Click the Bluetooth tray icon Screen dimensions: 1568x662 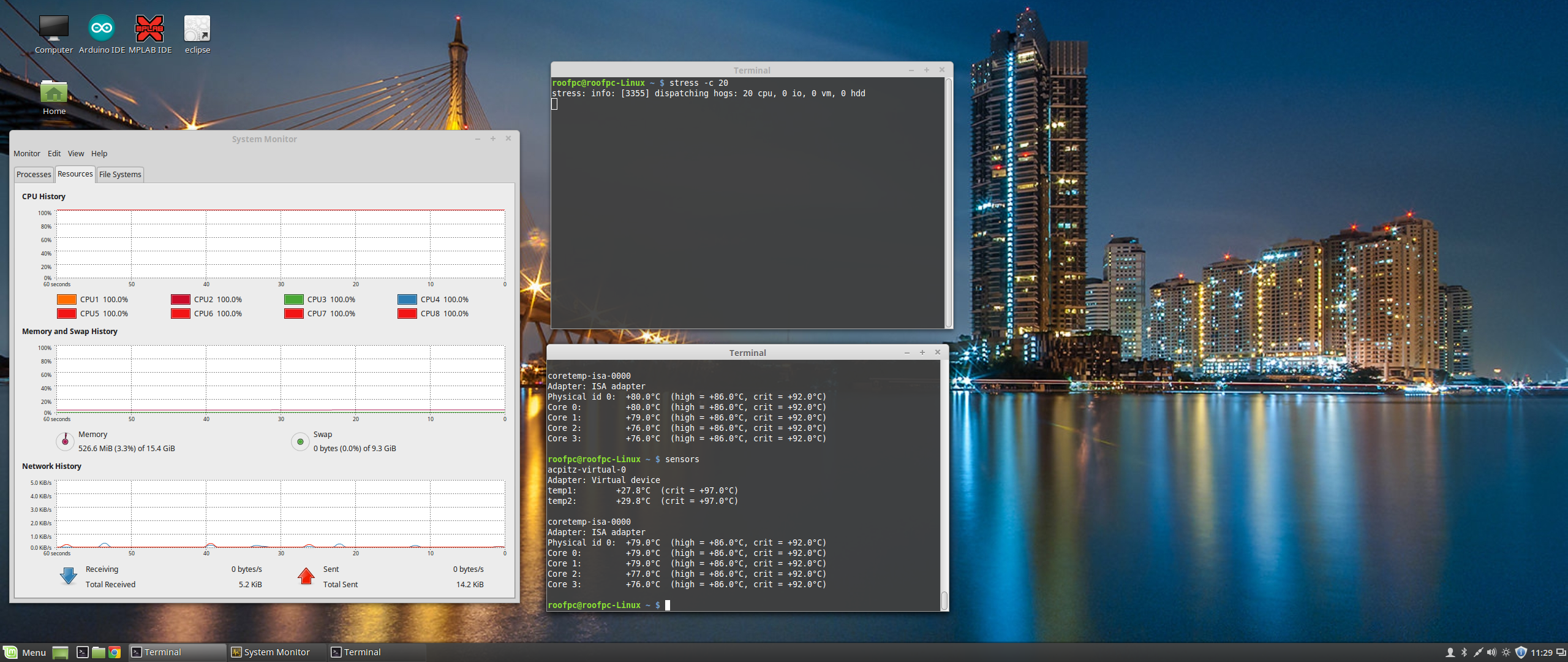[x=1464, y=652]
